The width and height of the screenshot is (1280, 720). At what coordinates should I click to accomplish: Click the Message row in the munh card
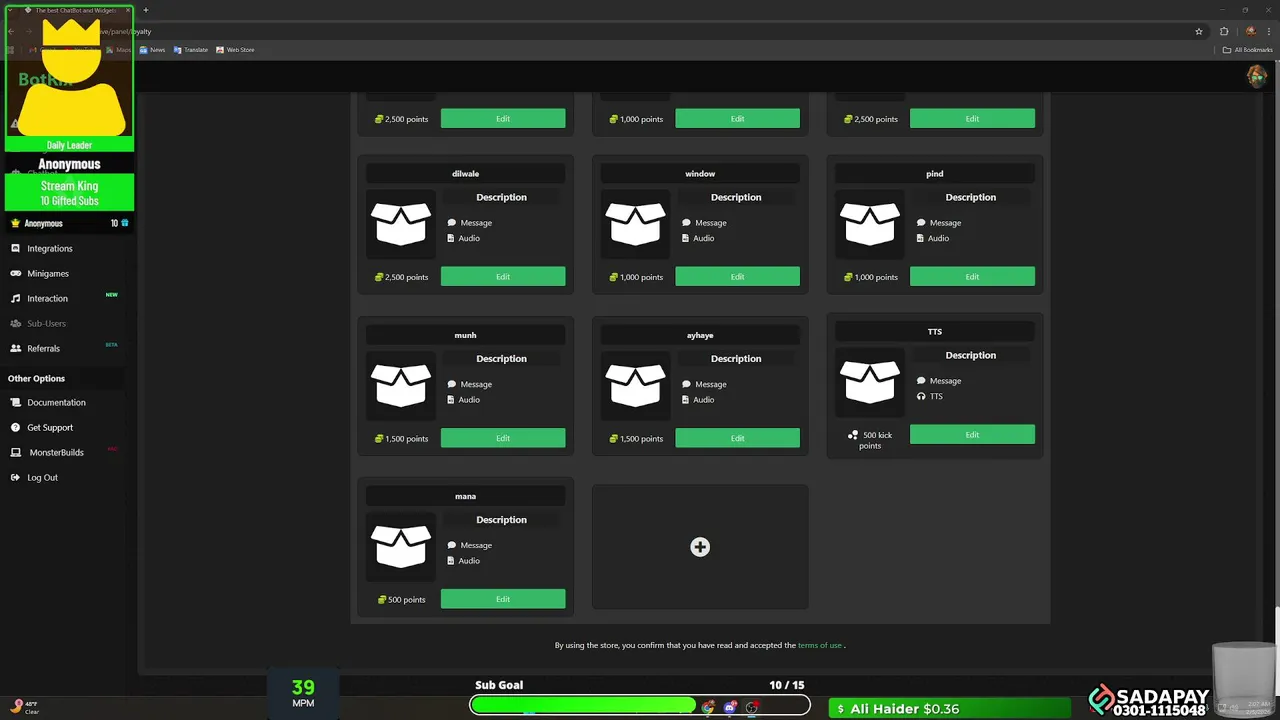469,384
